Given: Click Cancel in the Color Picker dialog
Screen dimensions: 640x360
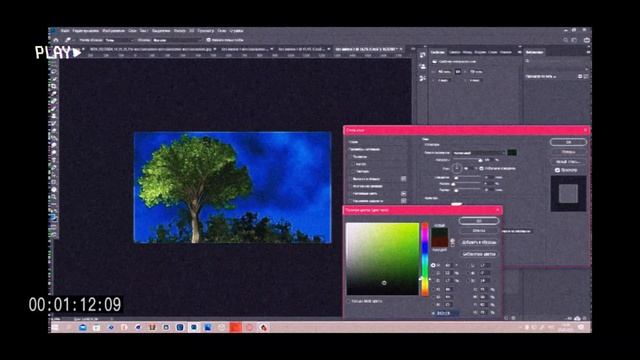Looking at the screenshot, I should point(479,231).
